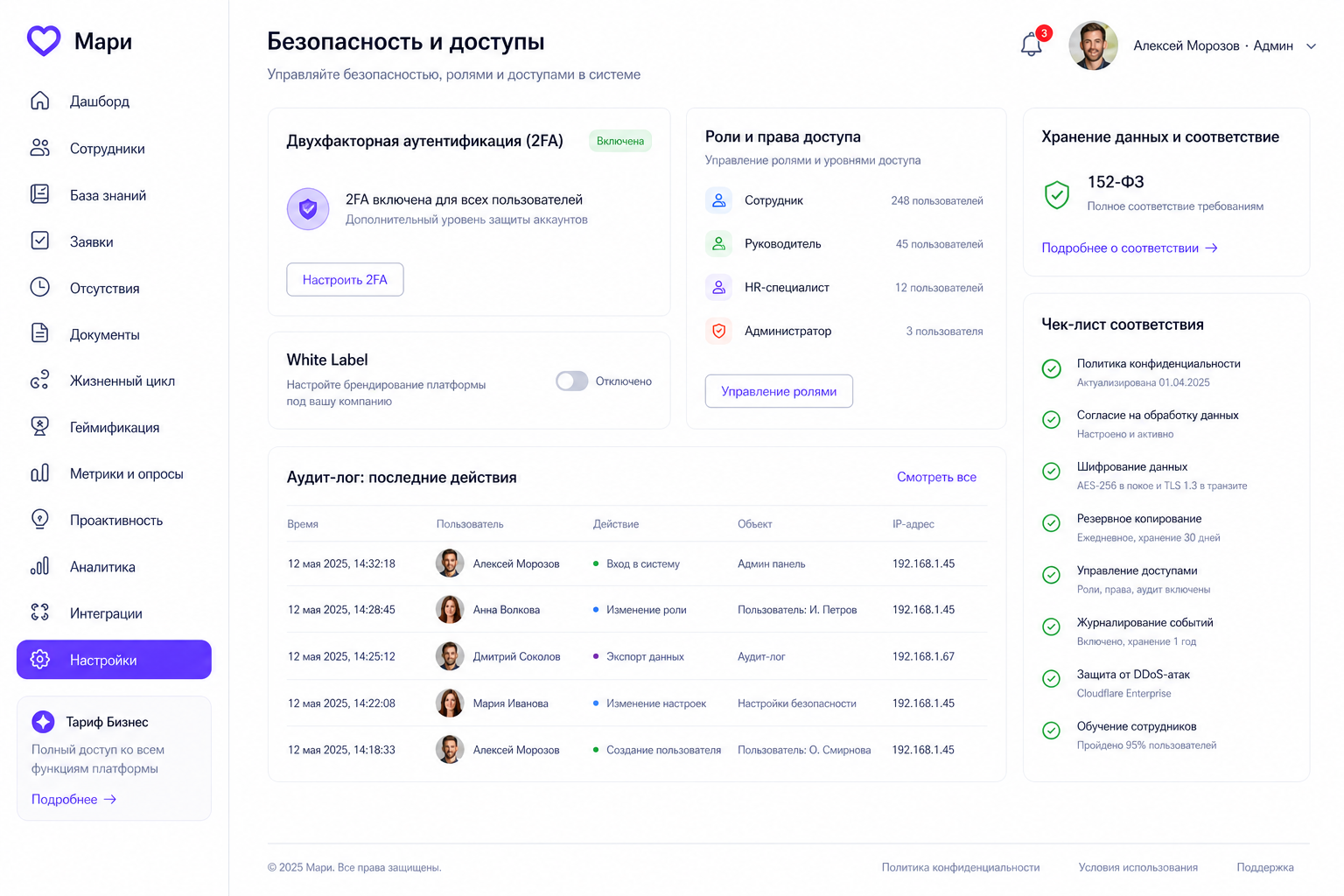The height and width of the screenshot is (896, 1344).
Task: Enable the White Label toggle
Action: 572,381
